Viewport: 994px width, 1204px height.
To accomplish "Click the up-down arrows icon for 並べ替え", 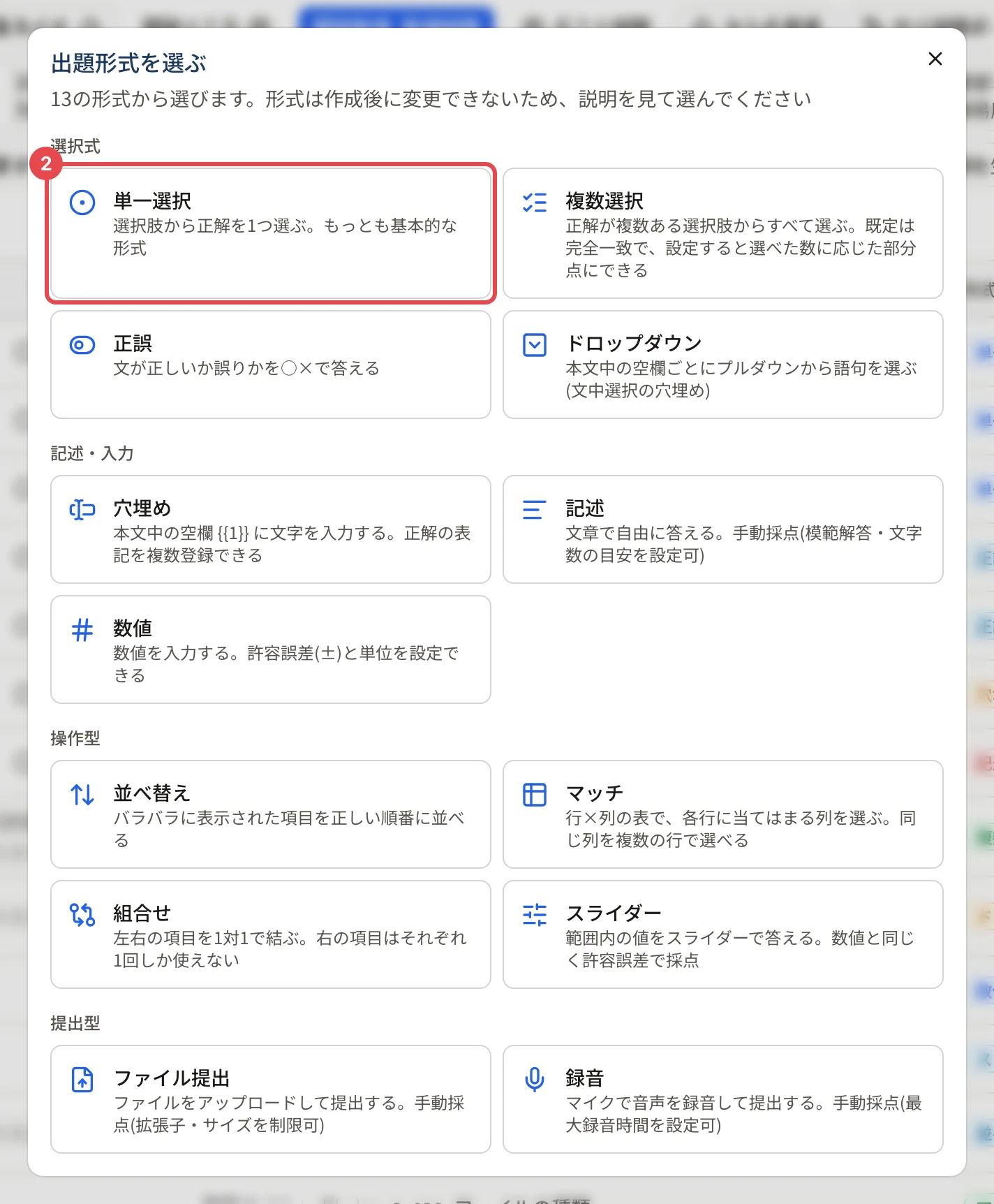I will 82,795.
